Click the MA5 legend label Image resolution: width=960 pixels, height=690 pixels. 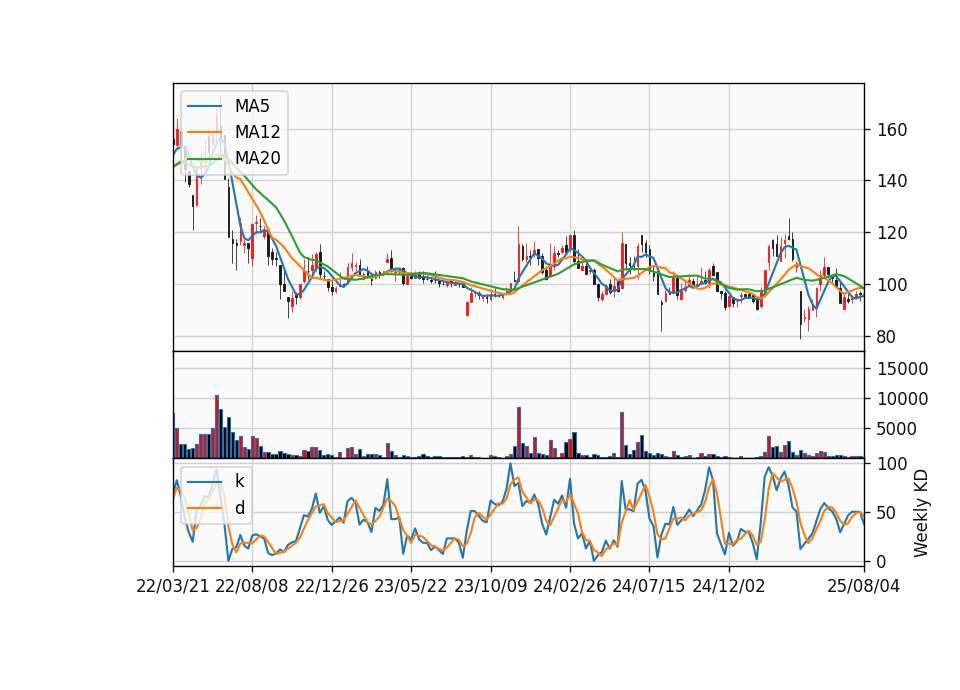pyautogui.click(x=252, y=106)
